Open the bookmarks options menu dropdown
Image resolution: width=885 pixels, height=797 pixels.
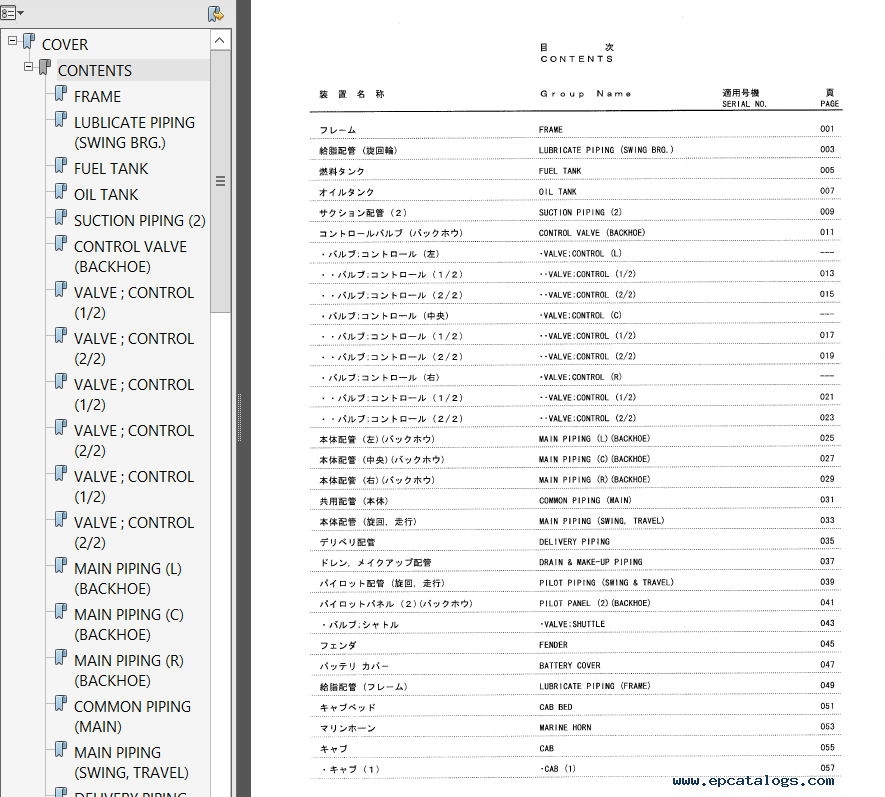click(12, 12)
